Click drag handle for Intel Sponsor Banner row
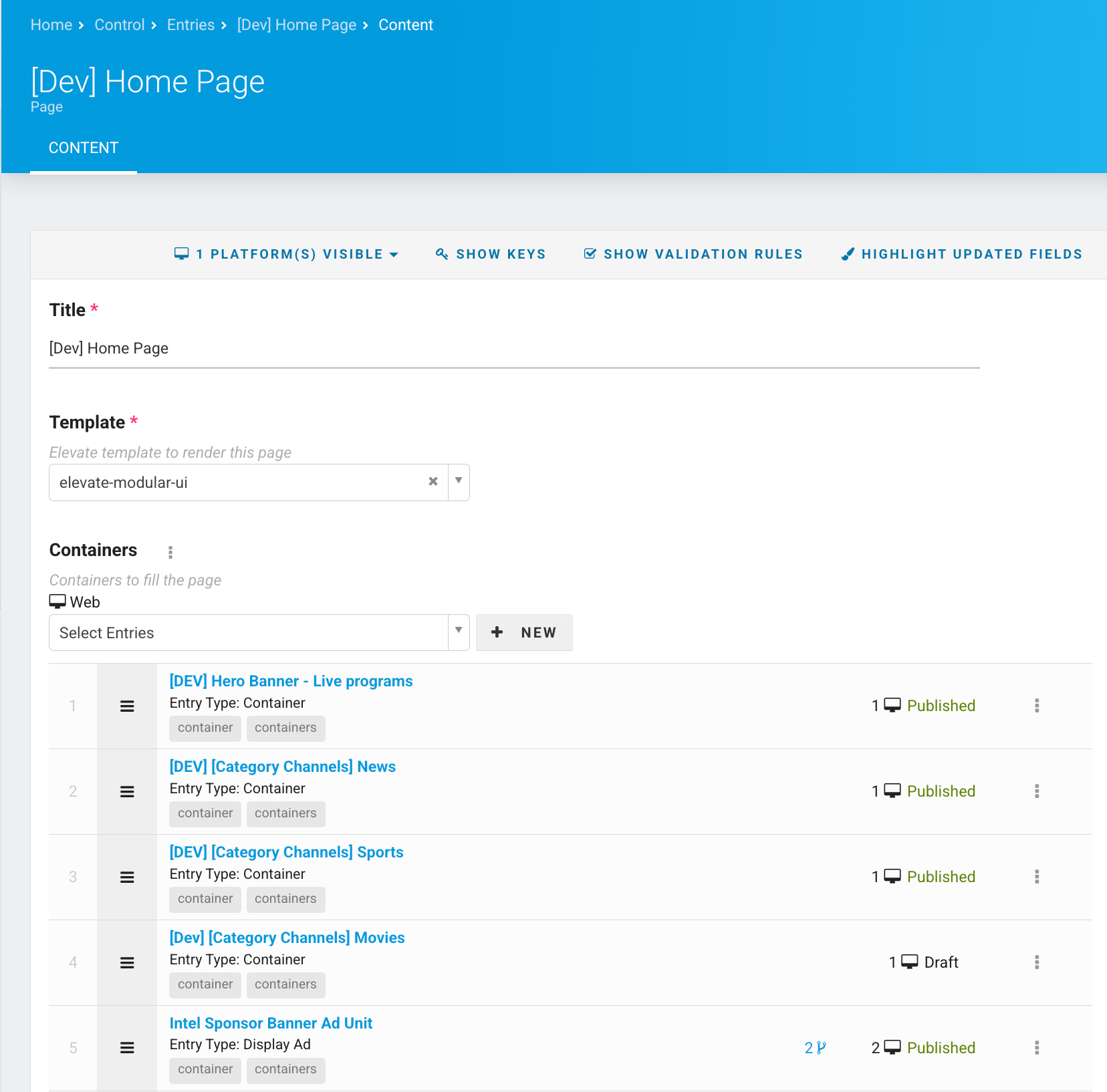1107x1092 pixels. (x=127, y=1048)
